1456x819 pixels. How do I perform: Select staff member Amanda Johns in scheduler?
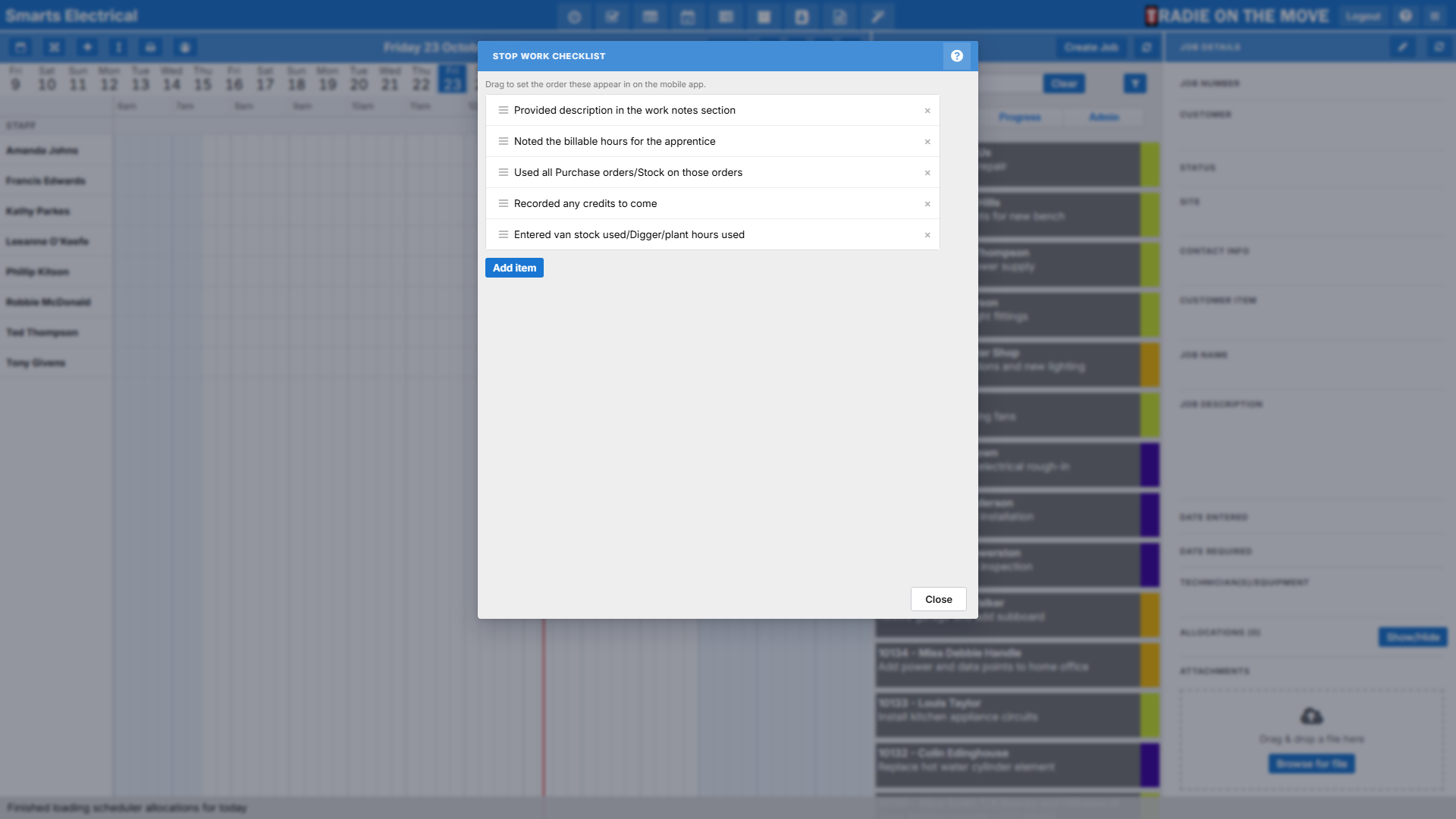click(42, 151)
